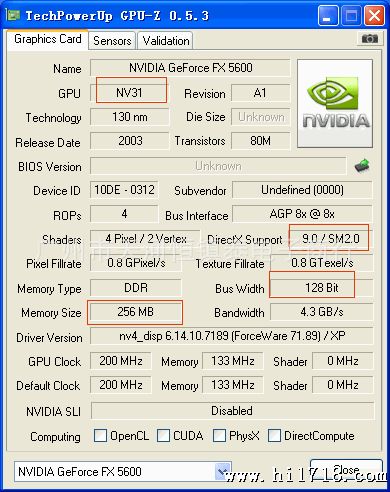Click the BIOS save chip icon

(362, 165)
